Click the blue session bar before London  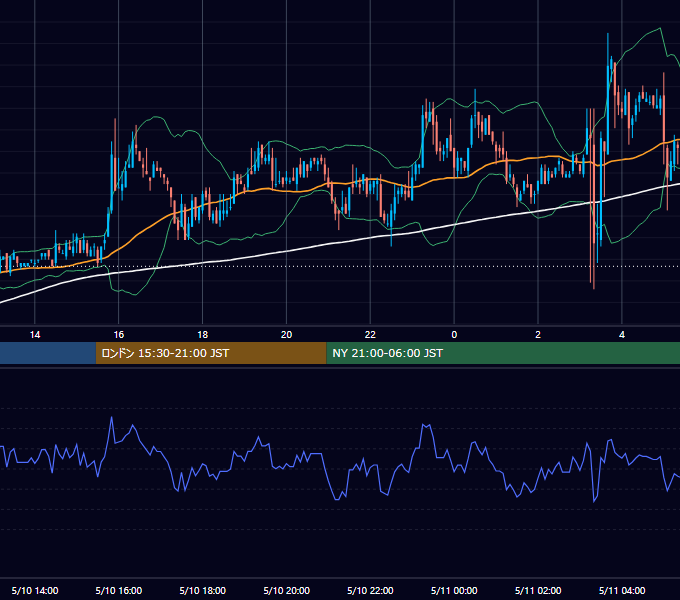point(48,353)
